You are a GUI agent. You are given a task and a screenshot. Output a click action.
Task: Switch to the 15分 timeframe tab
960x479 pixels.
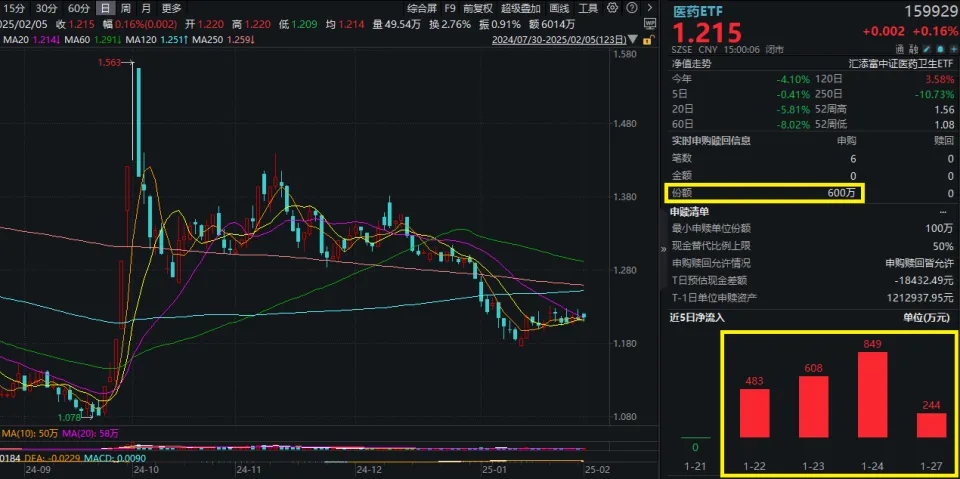pyautogui.click(x=14, y=8)
